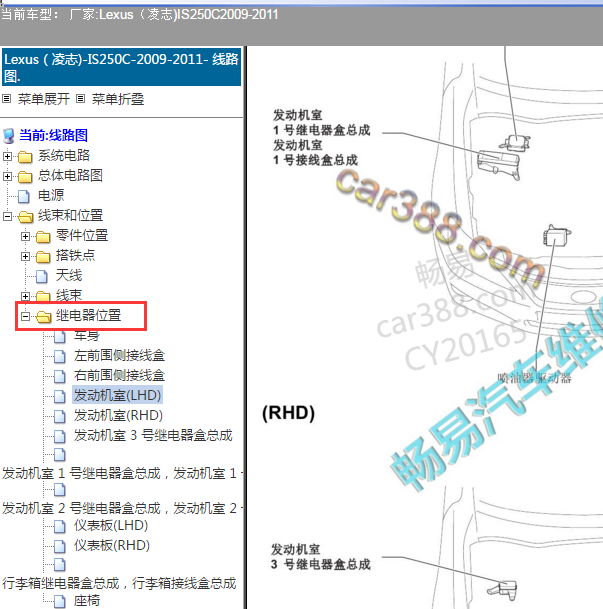Open 行李箱继电器盒总成 entry

[x=119, y=583]
